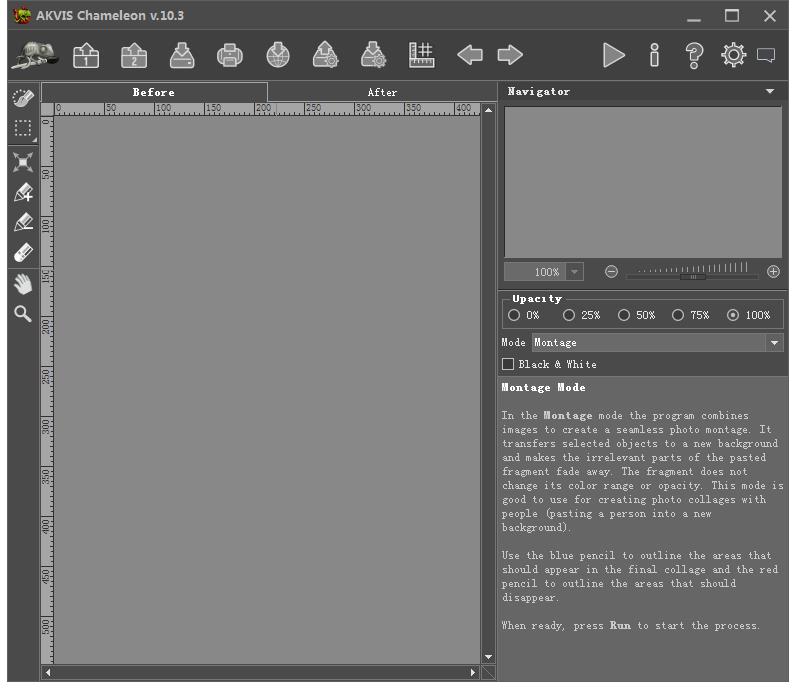Select the lasso selection tool
The width and height of the screenshot is (796, 689).
[x=23, y=98]
